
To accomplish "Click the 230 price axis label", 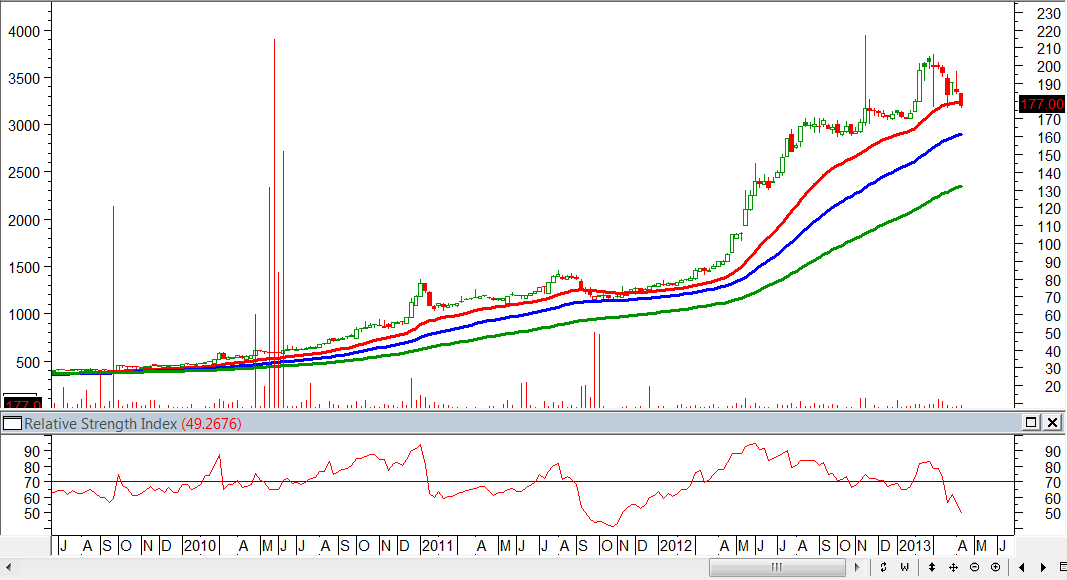I will 1049,14.
